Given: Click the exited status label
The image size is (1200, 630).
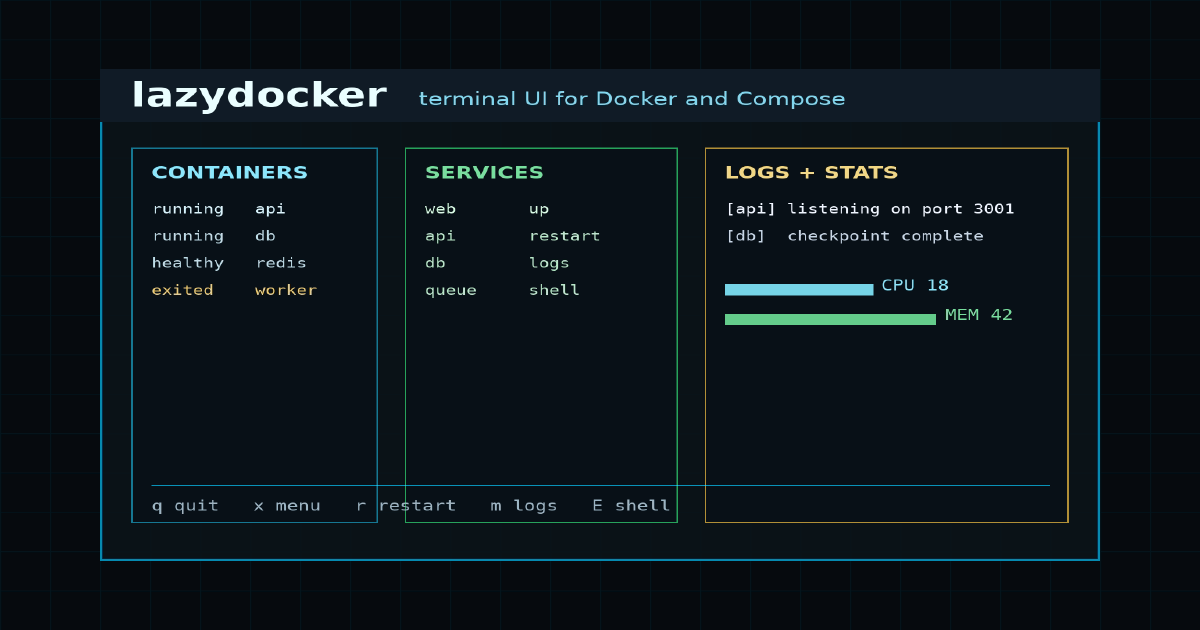Looking at the screenshot, I should tap(183, 290).
